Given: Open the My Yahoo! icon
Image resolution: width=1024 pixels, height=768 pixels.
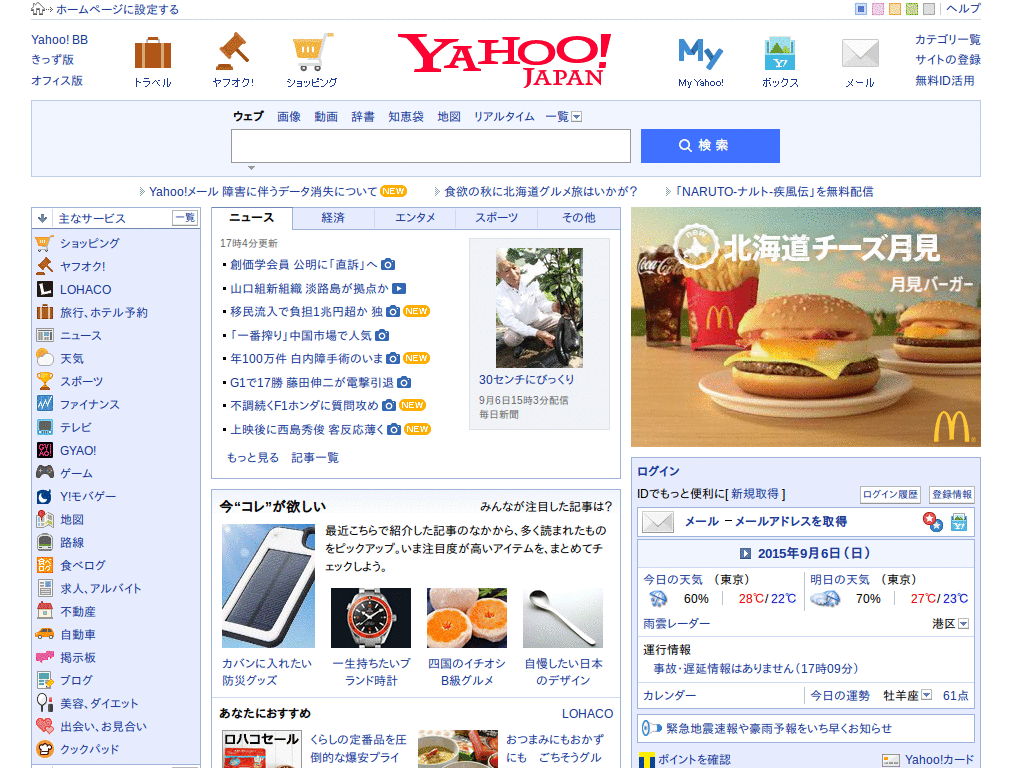Looking at the screenshot, I should (x=700, y=54).
